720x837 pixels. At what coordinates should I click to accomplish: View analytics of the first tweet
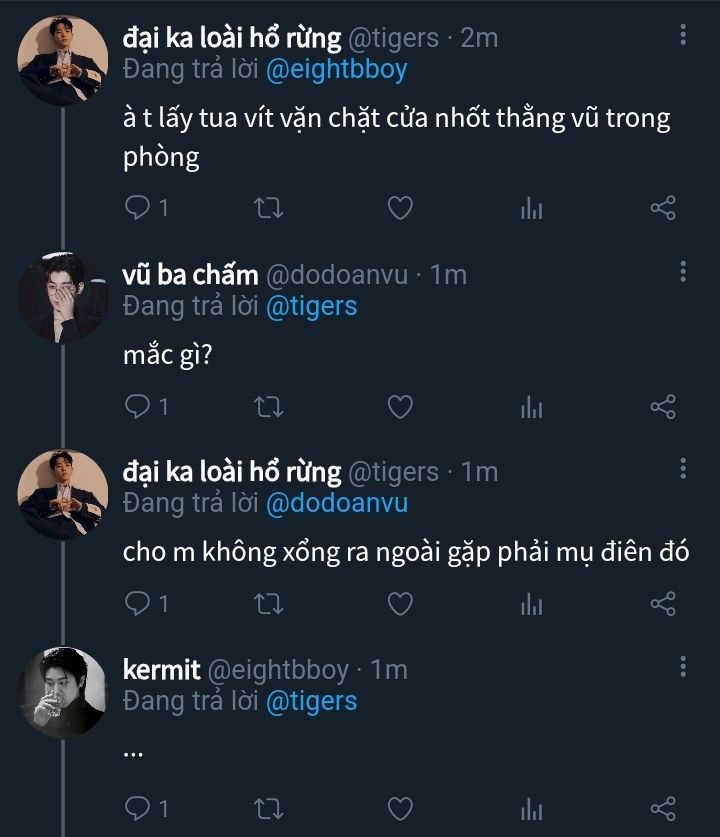tap(531, 208)
